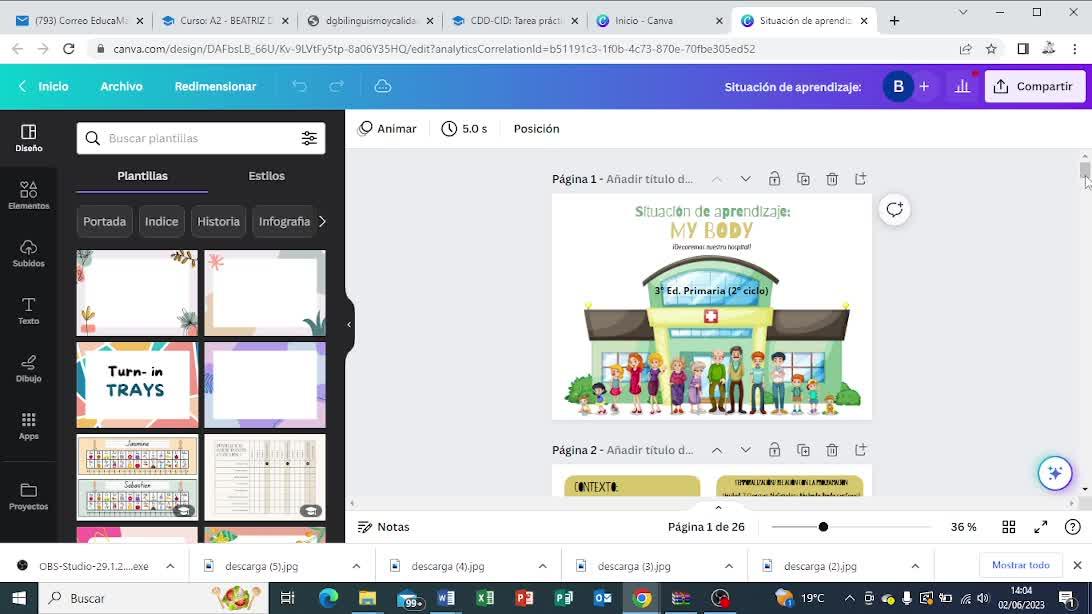Click the 36 % zoom value
This screenshot has height=614, width=1092.
(964, 527)
